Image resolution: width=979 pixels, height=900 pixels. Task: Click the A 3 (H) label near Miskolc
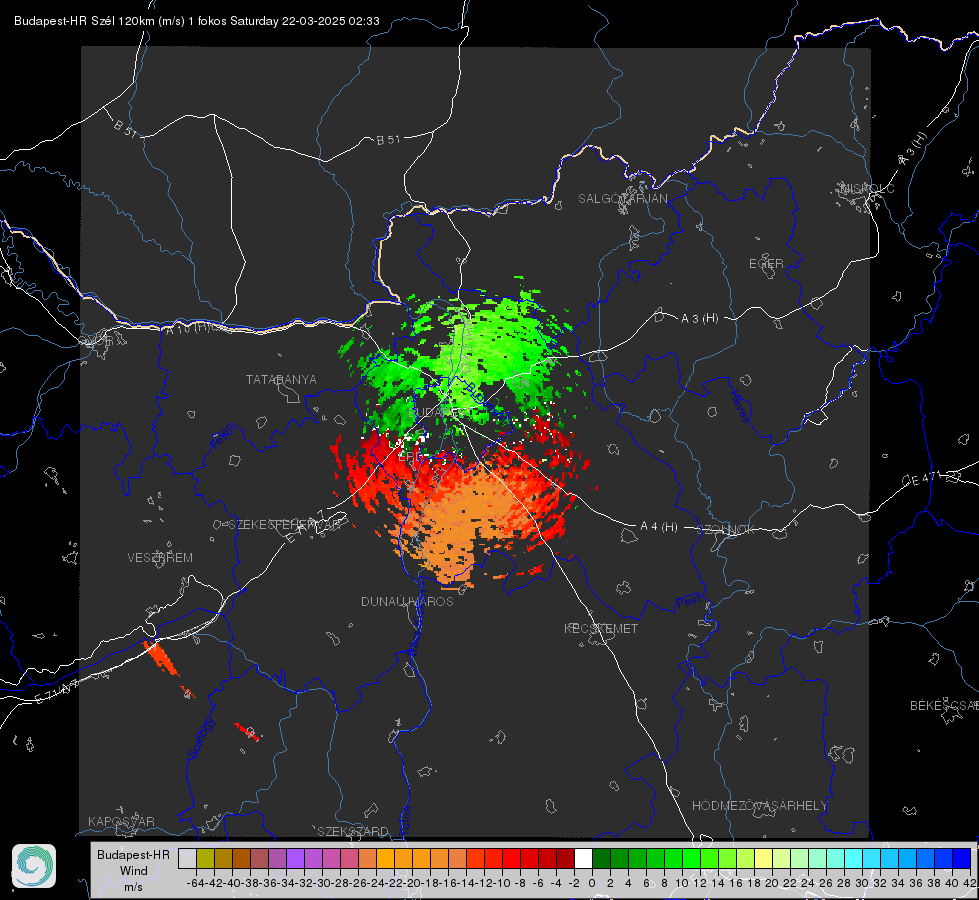pyautogui.click(x=913, y=149)
